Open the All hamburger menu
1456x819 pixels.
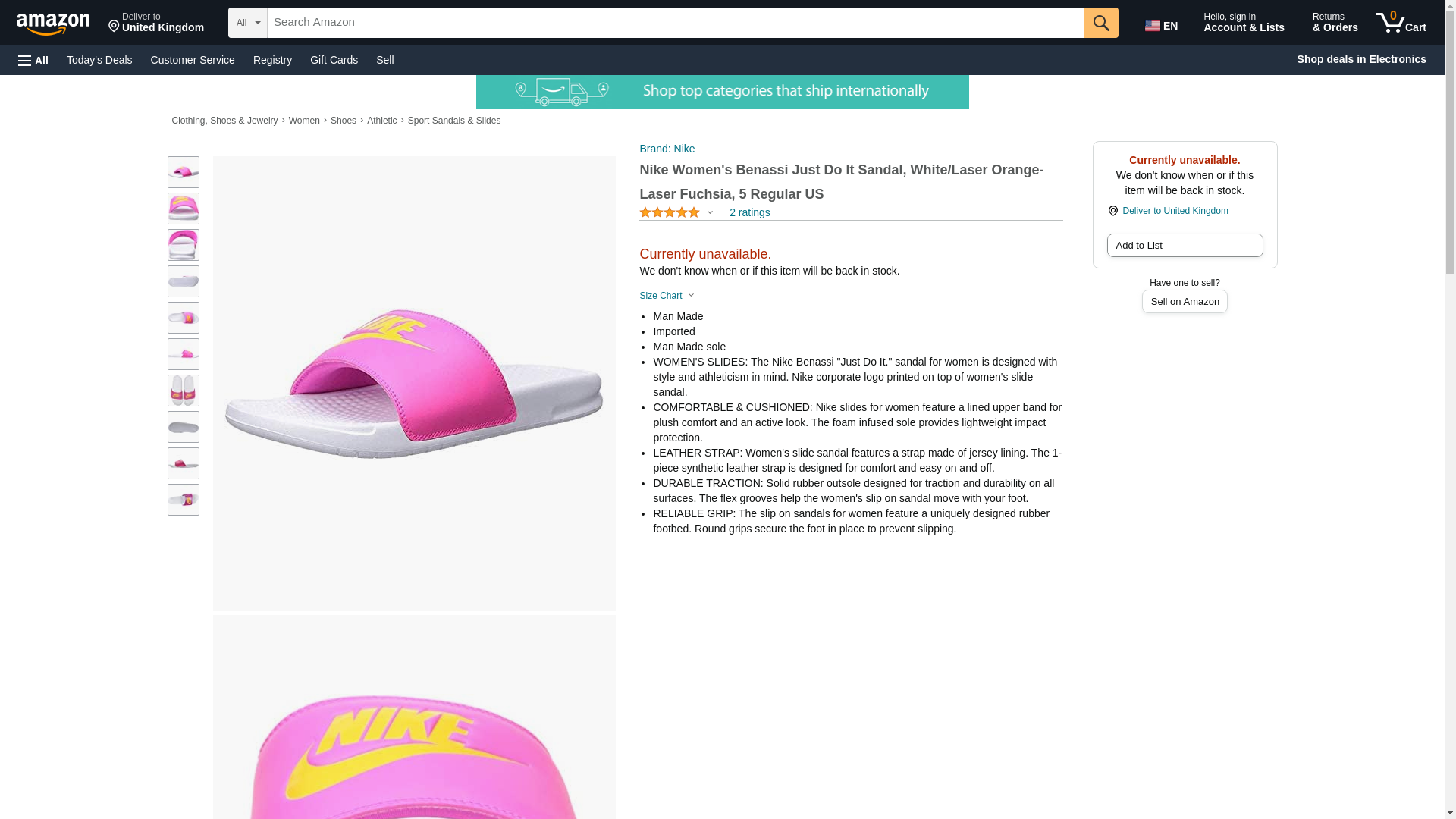tap(33, 61)
